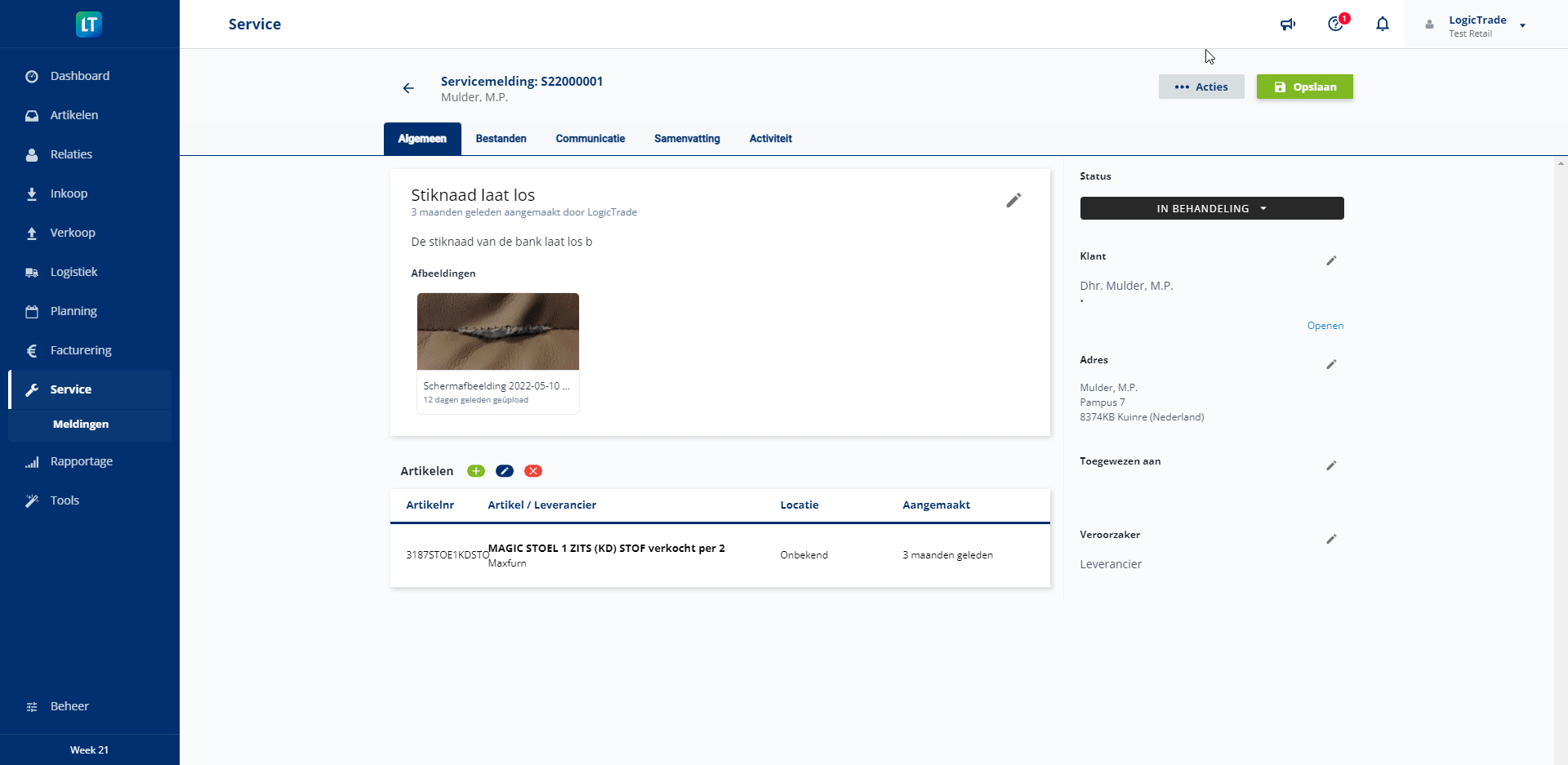Open the In Behandeling status dropdown
1568x765 pixels.
pyautogui.click(x=1211, y=208)
